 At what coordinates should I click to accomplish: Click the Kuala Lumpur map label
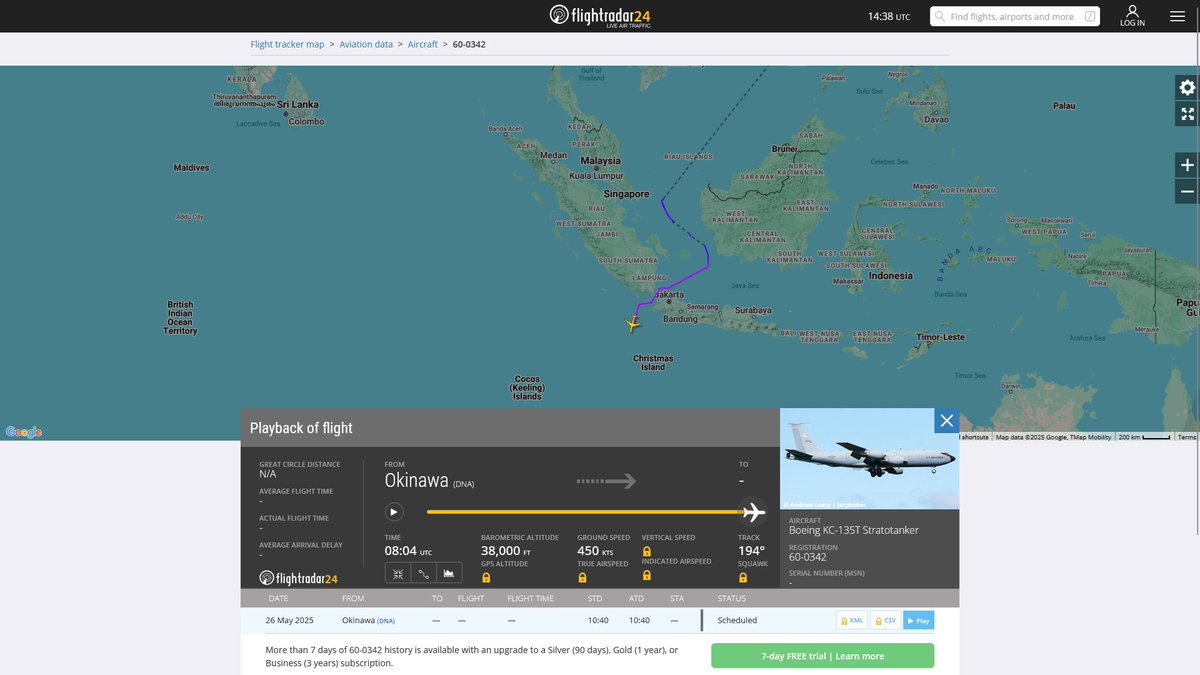(596, 175)
